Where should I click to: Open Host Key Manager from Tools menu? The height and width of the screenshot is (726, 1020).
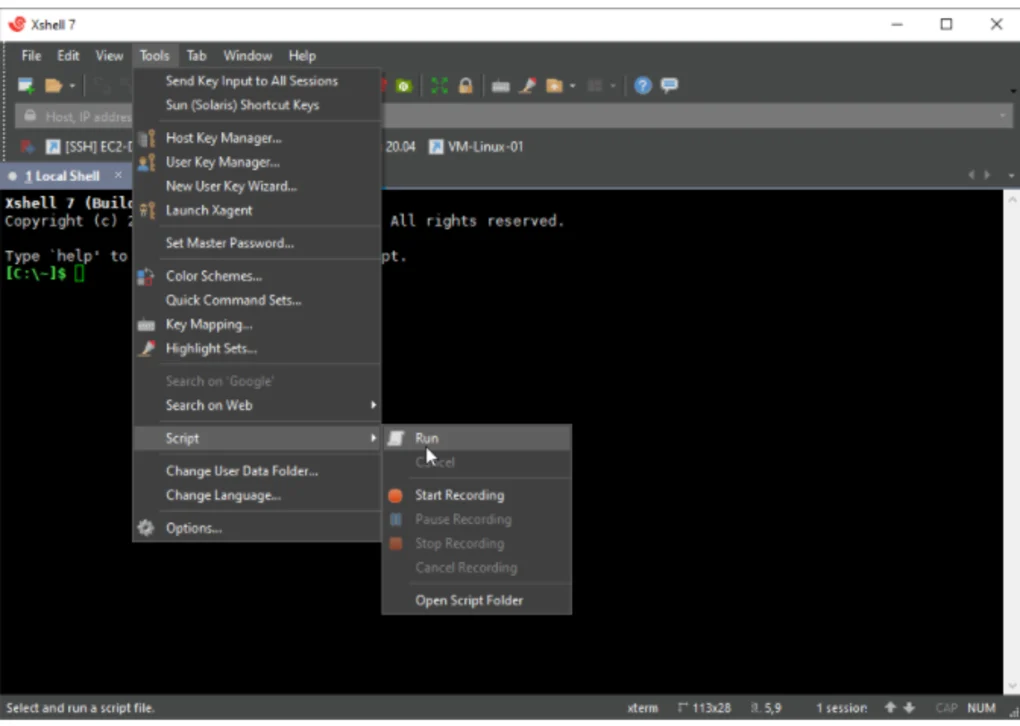click(223, 138)
